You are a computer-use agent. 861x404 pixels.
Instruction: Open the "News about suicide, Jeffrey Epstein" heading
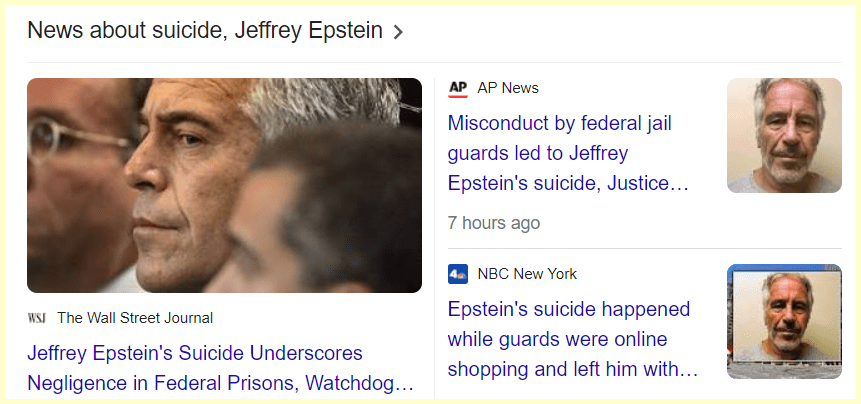point(205,31)
